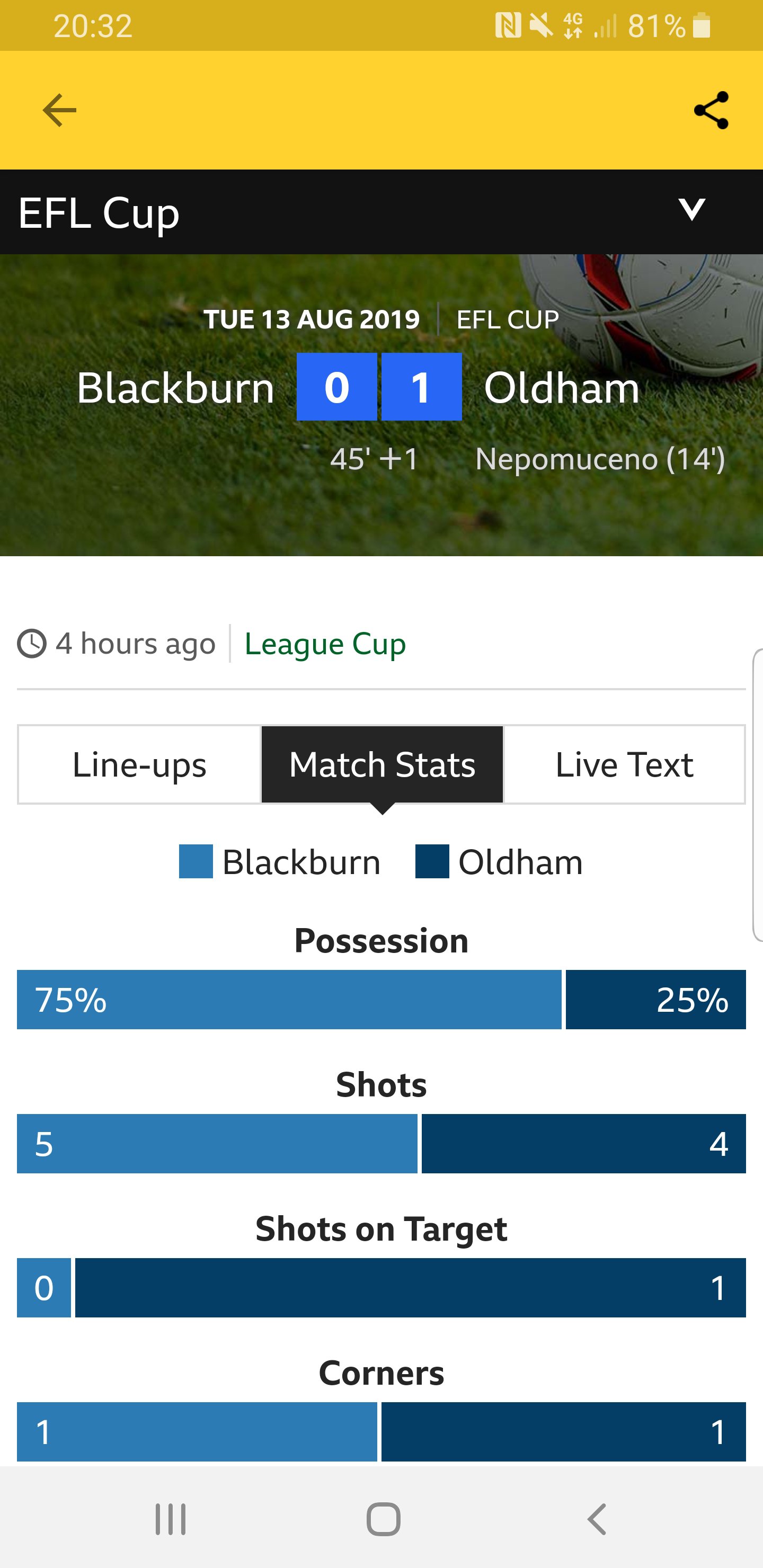Tap the Blackburn team name in scoreline
This screenshot has width=763, height=1568.
tap(175, 388)
